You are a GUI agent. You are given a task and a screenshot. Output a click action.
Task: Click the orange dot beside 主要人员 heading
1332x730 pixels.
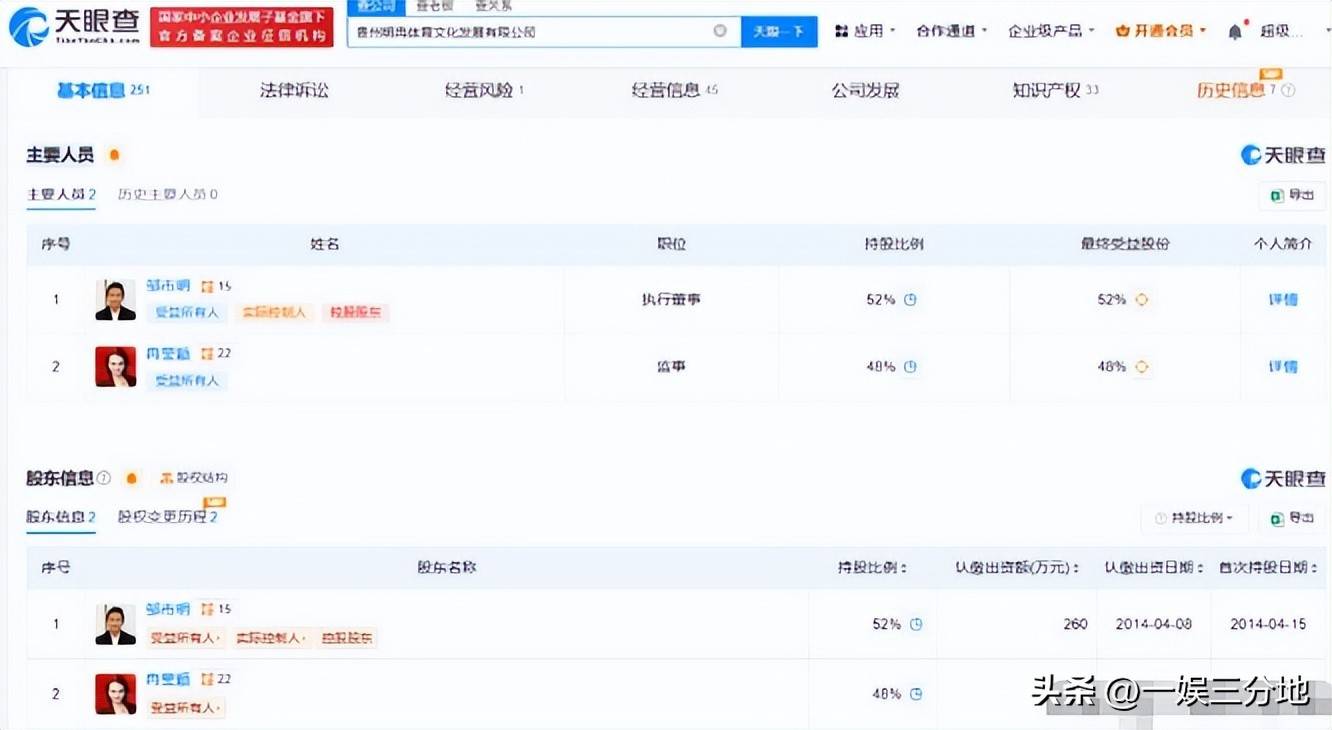pyautogui.click(x=114, y=155)
